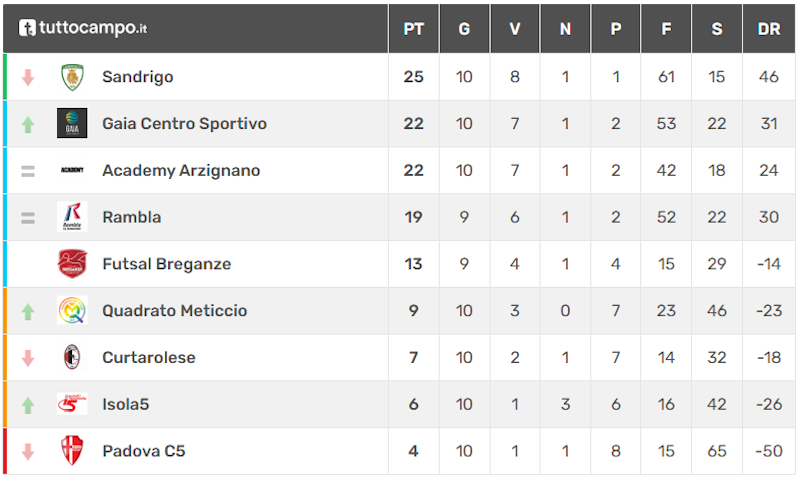The width and height of the screenshot is (800, 480).
Task: Click the red down arrow beside Curtarolese
Action: 28,358
